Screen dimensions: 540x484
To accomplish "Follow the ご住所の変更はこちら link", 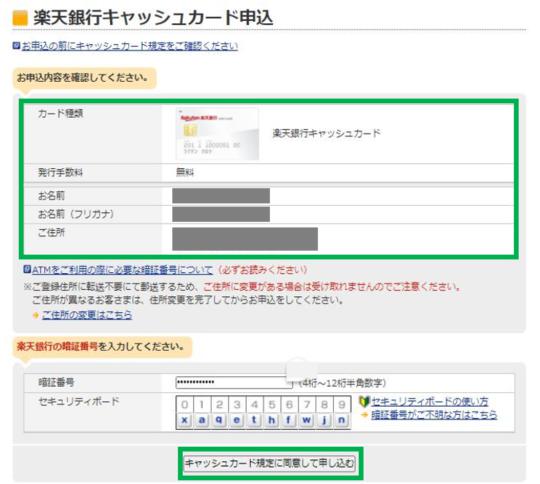I will (x=87, y=315).
